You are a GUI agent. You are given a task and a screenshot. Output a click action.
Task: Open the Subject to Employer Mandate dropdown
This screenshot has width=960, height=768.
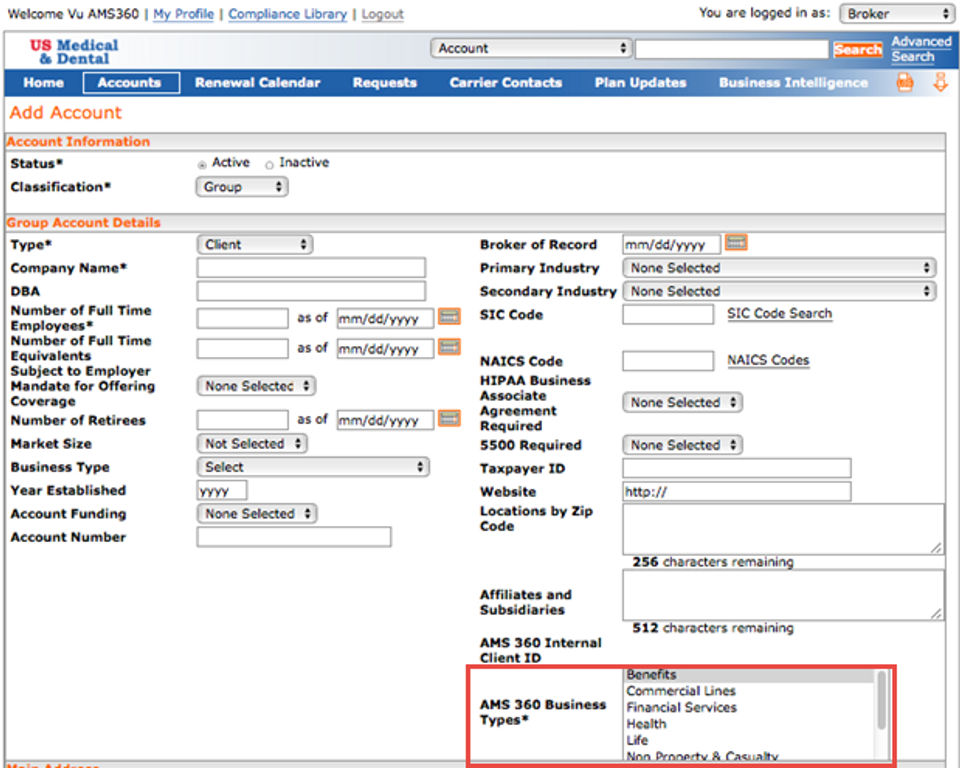click(256, 386)
